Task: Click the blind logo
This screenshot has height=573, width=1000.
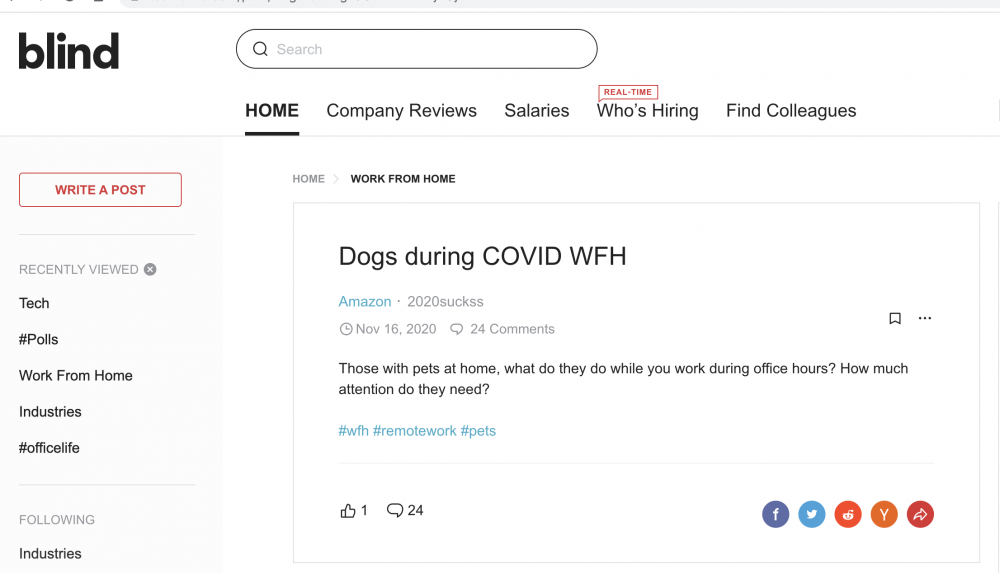Action: 69,51
